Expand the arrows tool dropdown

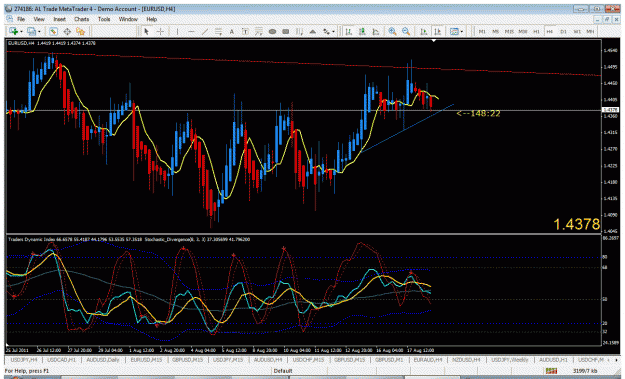click(333, 31)
